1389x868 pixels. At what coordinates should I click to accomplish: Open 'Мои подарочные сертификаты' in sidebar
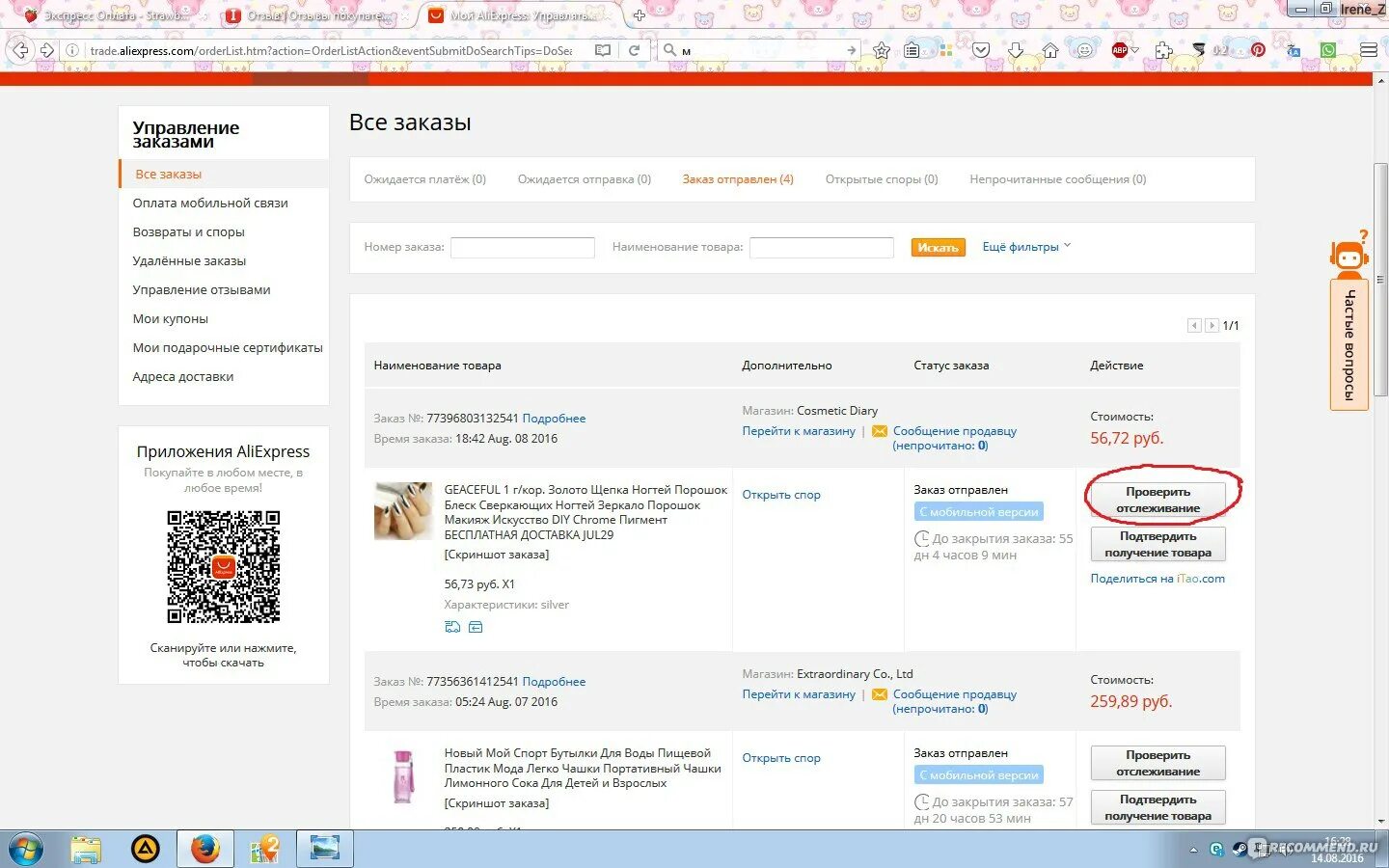tap(228, 348)
